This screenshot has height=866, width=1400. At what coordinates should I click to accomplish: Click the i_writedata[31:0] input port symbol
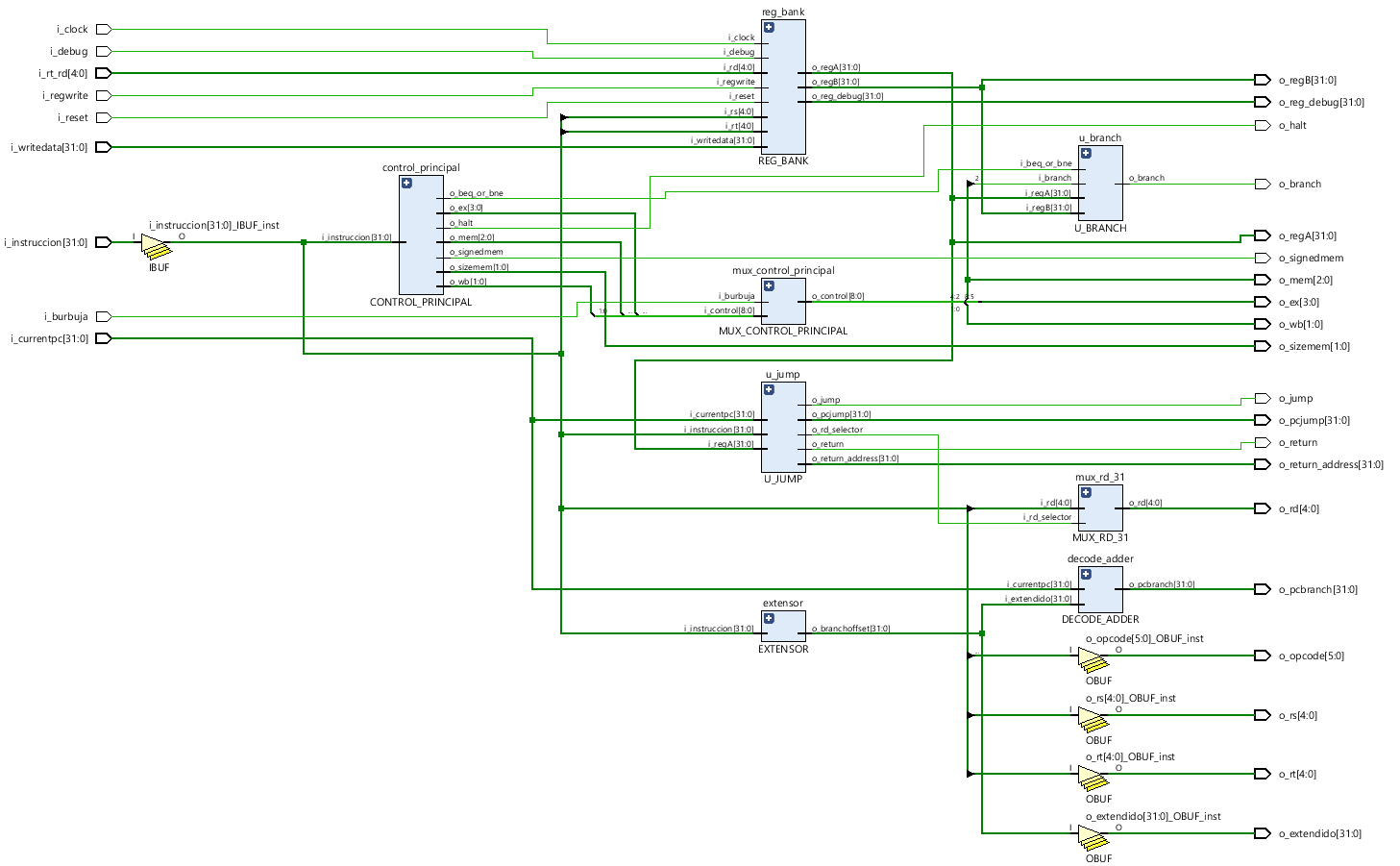(104, 147)
